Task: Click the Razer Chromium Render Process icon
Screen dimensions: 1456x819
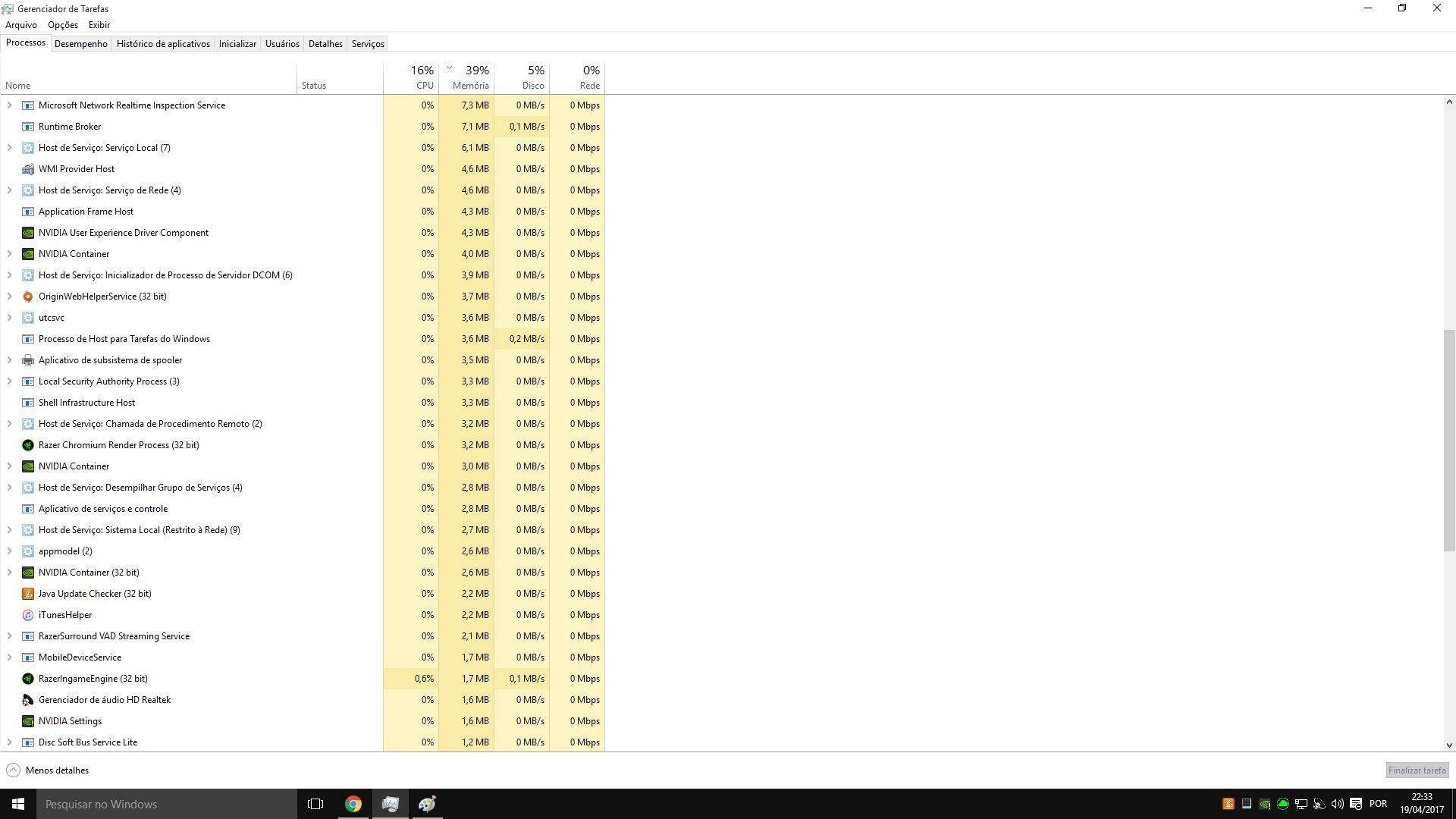Action: click(28, 445)
